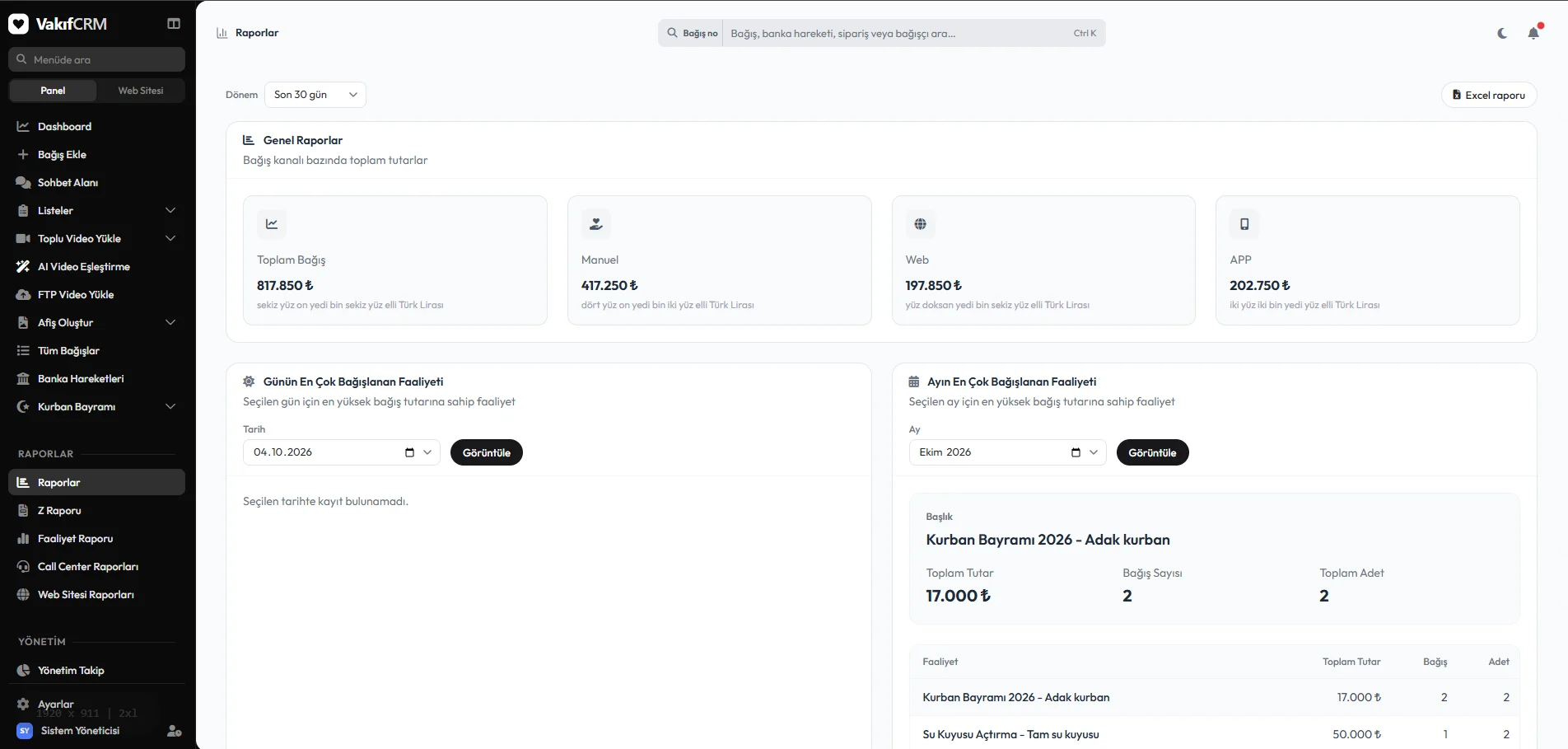Open calendar icon in Tarih field
Image resolution: width=1568 pixels, height=749 pixels.
pyautogui.click(x=409, y=452)
